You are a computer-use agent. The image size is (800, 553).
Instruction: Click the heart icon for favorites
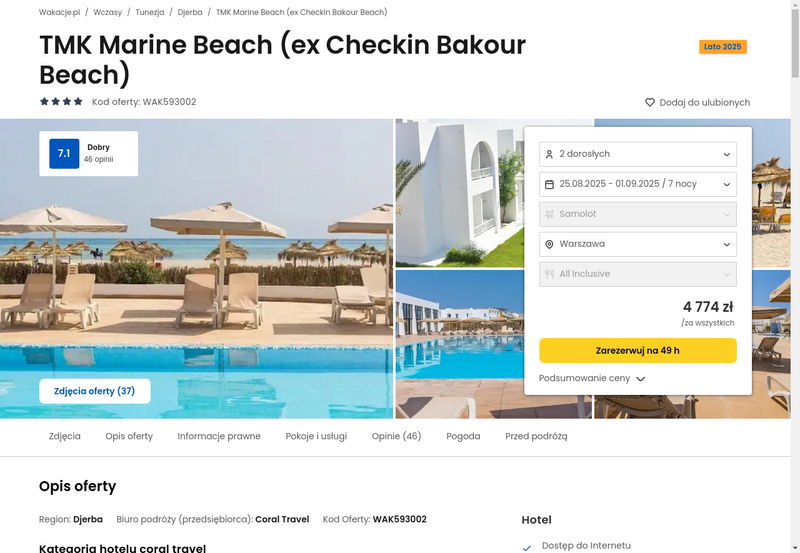649,102
